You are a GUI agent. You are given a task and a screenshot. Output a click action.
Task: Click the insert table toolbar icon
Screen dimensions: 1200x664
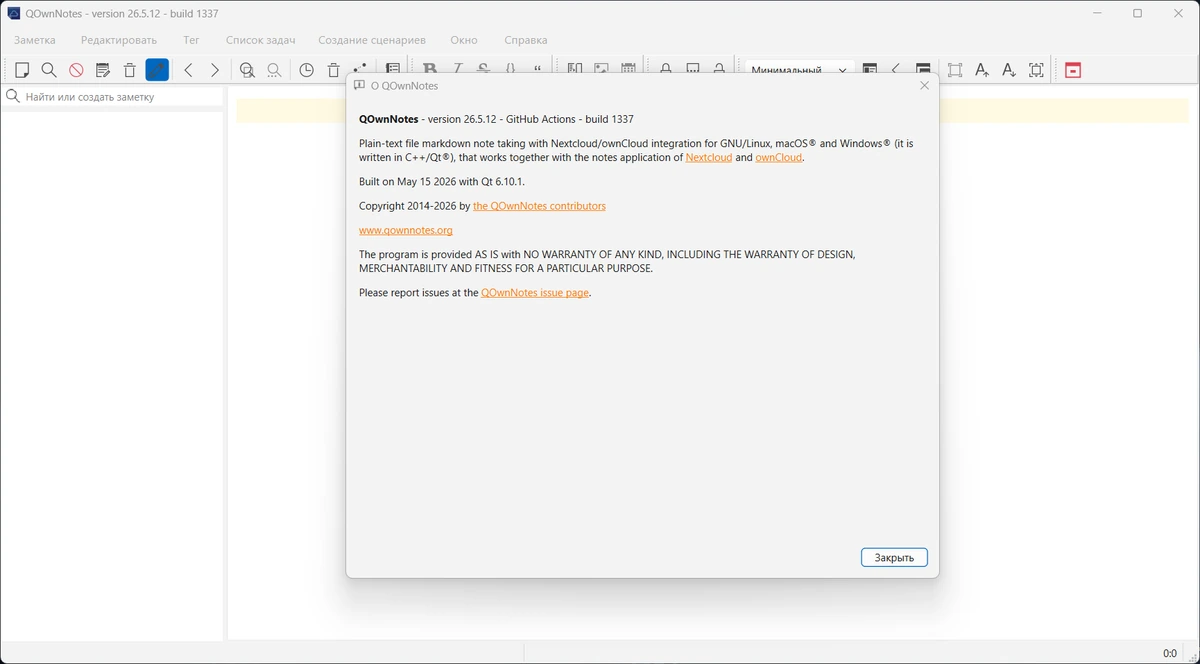(x=628, y=70)
